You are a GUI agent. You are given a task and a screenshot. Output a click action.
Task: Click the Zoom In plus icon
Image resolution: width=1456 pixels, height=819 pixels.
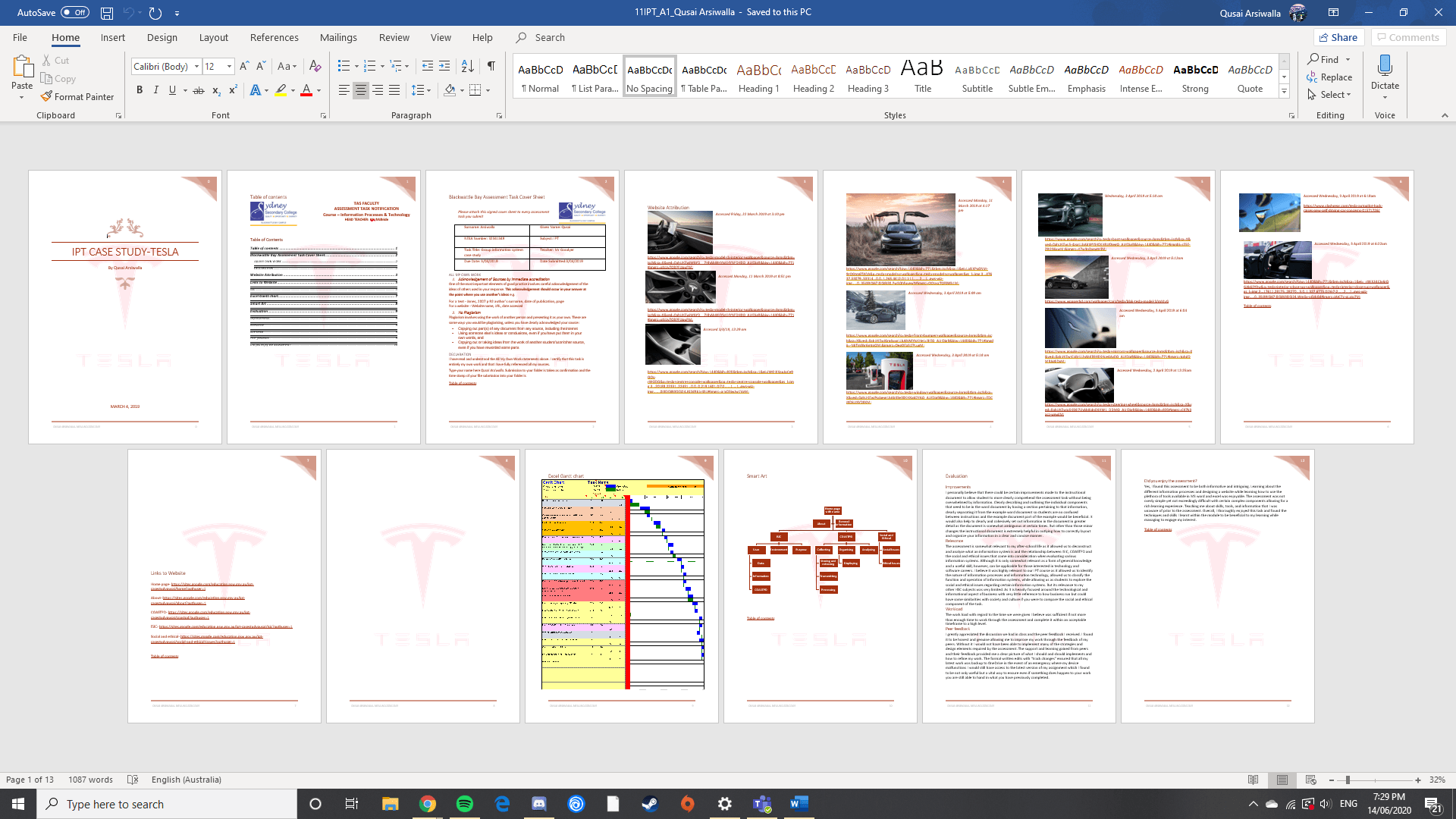[1418, 780]
